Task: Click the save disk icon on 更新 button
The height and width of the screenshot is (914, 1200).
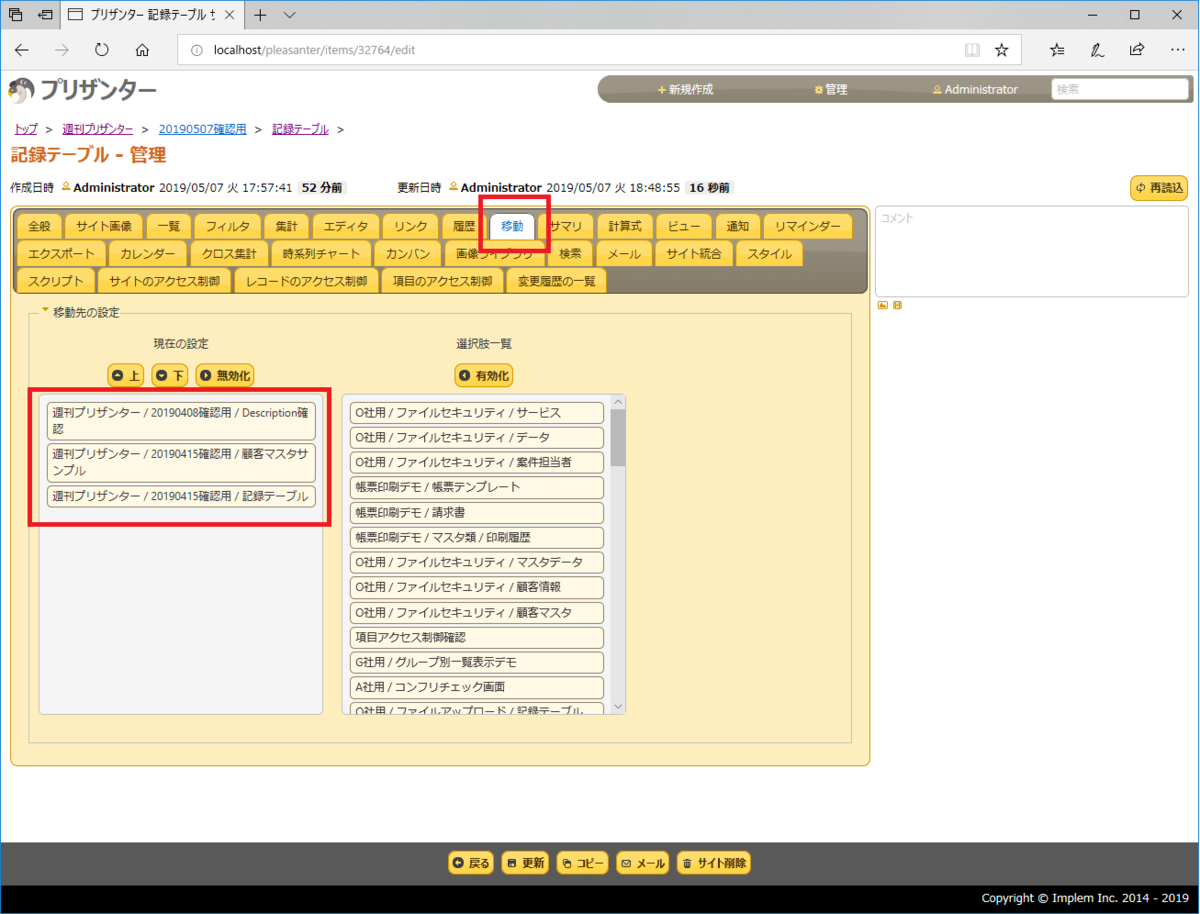Action: click(513, 862)
